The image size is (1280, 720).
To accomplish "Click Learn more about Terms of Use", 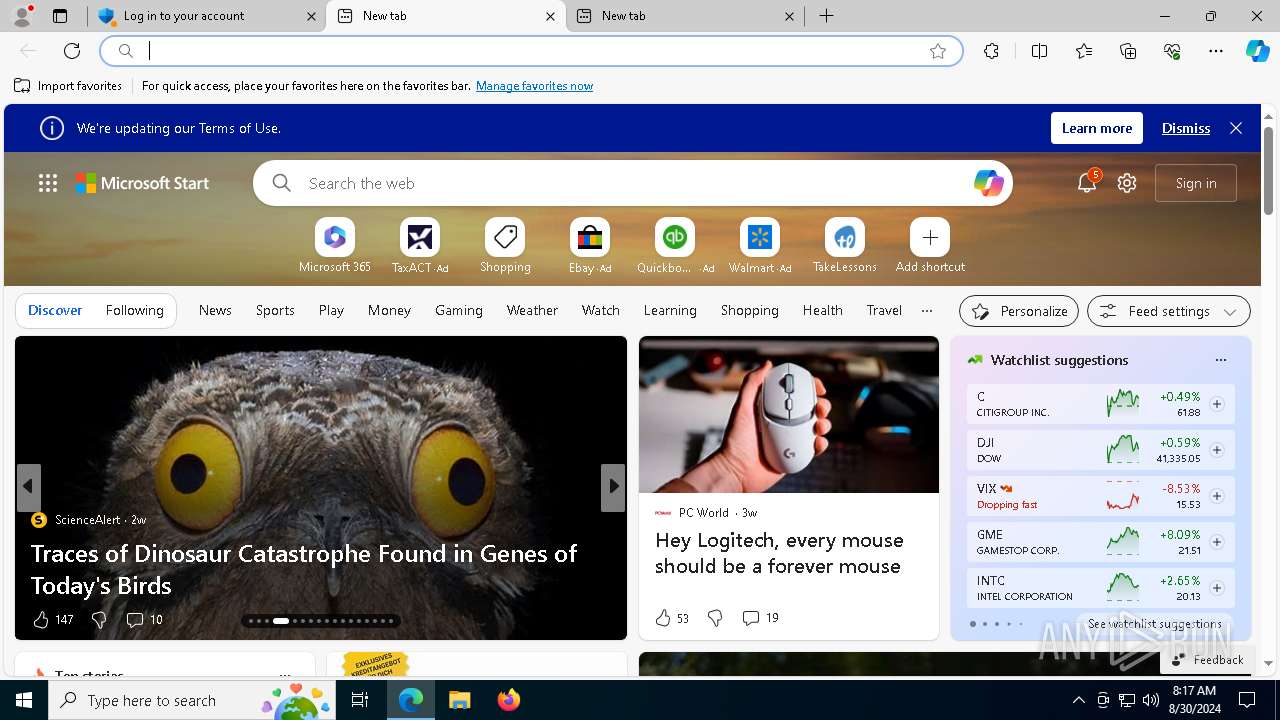I will (x=1097, y=128).
